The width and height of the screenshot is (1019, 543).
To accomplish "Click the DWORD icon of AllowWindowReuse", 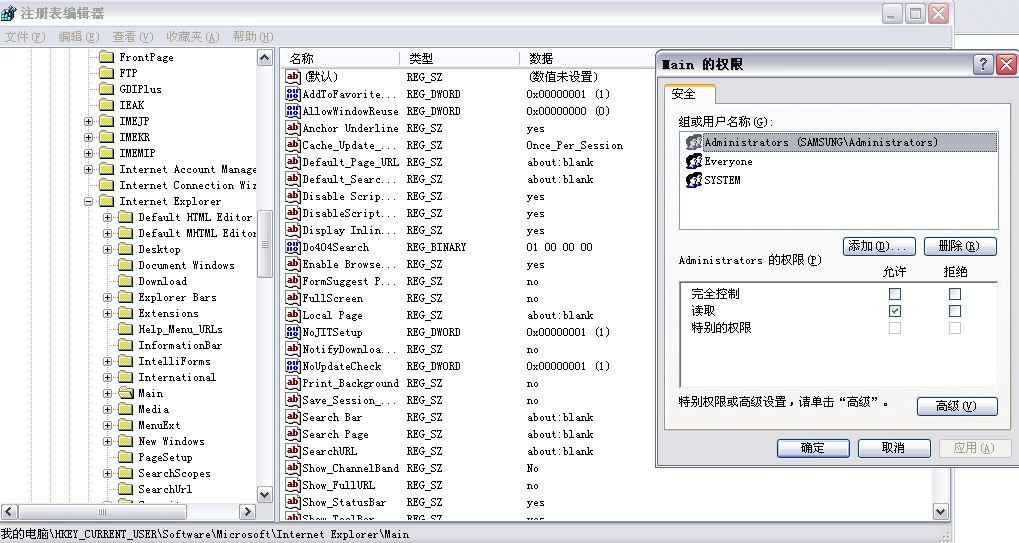I will point(293,111).
